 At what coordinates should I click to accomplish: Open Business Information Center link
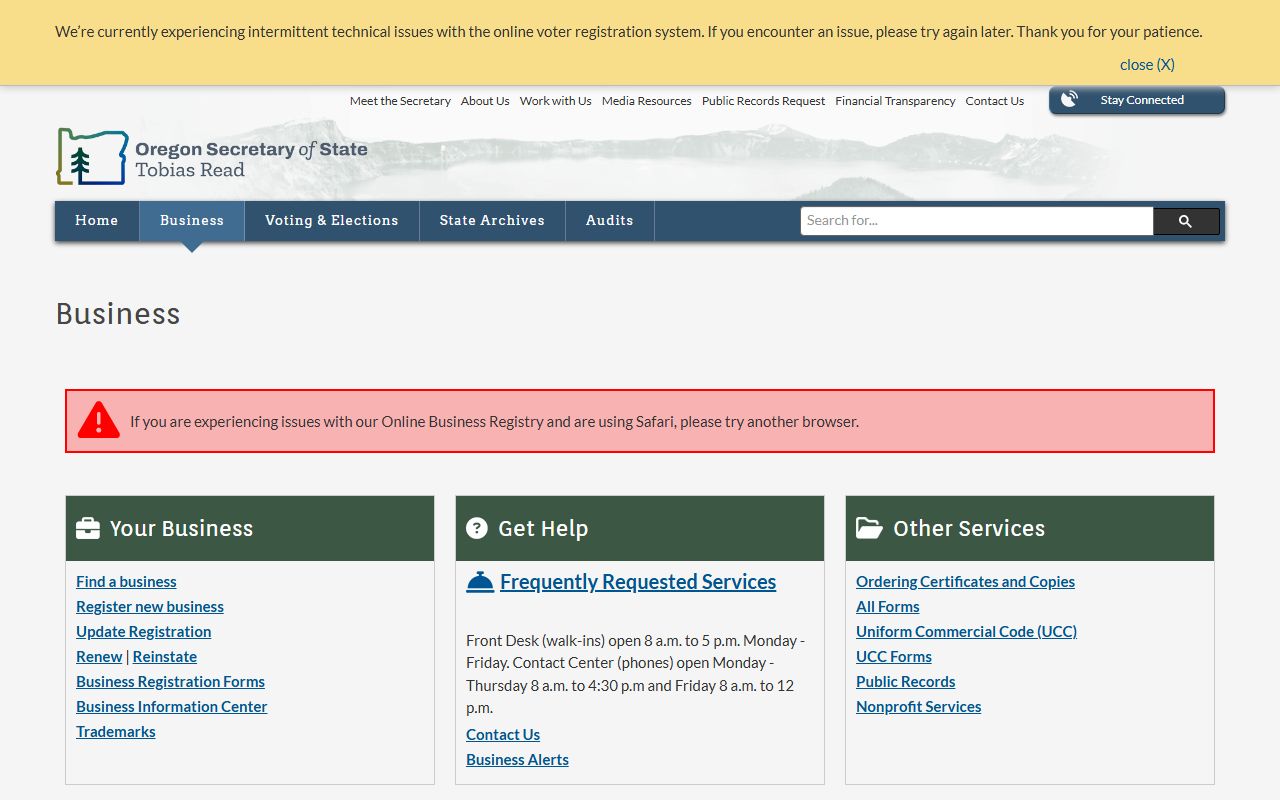coord(172,707)
